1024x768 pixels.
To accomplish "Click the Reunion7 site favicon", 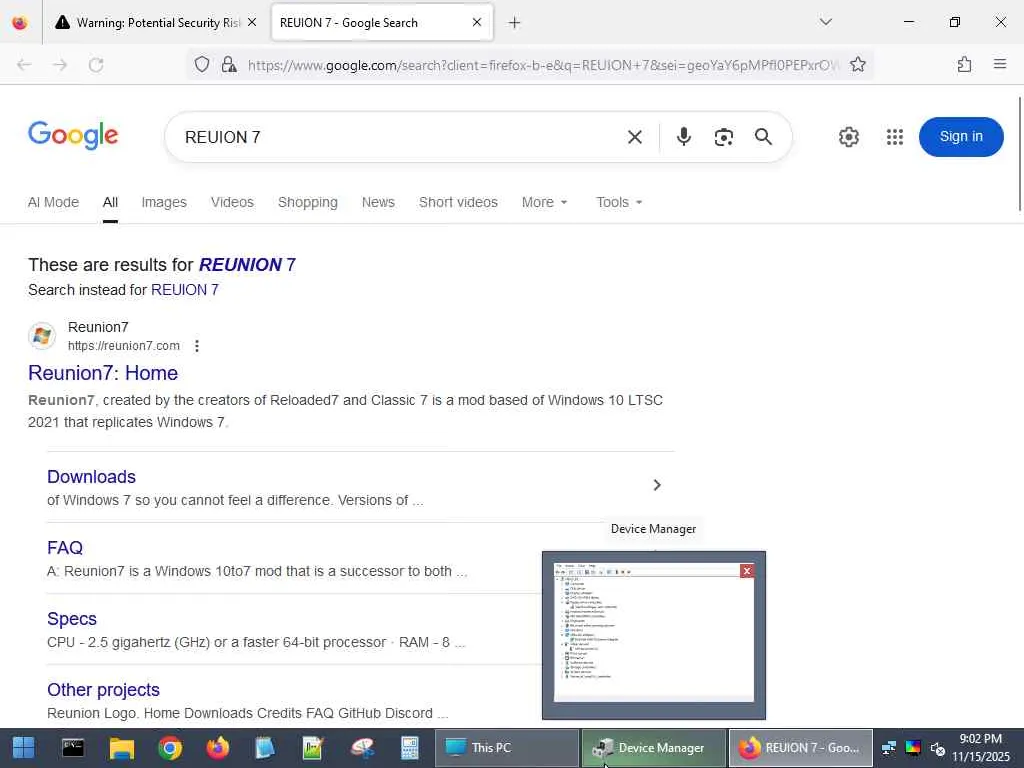I will pyautogui.click(x=42, y=336).
